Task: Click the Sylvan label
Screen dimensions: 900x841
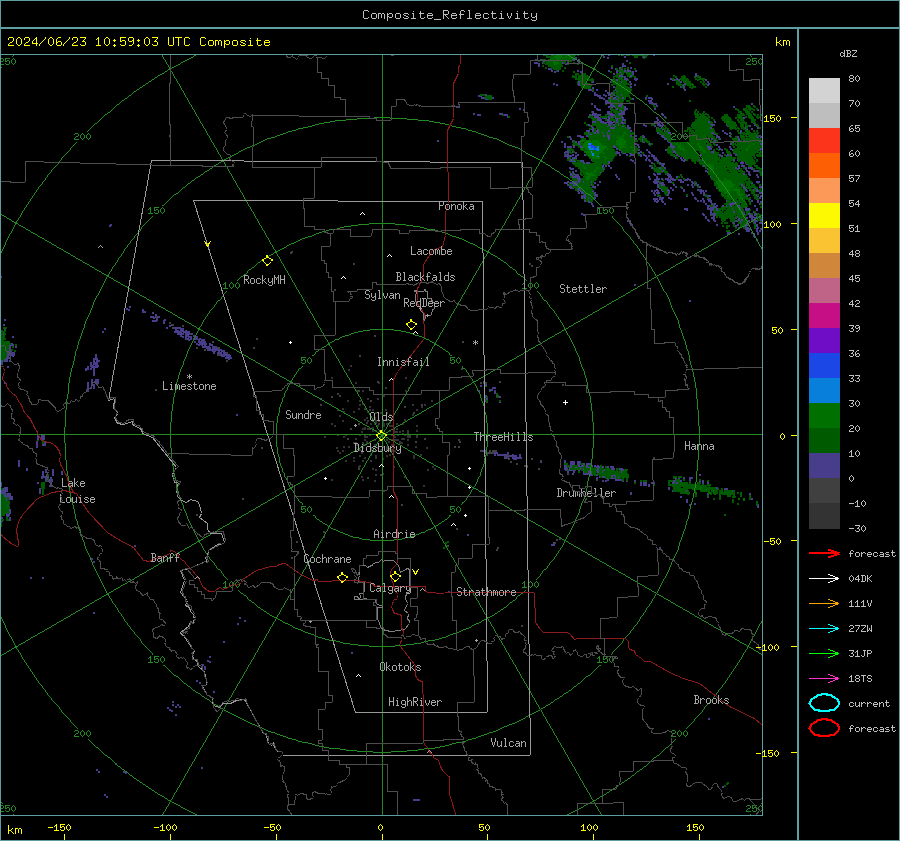Action: [382, 295]
